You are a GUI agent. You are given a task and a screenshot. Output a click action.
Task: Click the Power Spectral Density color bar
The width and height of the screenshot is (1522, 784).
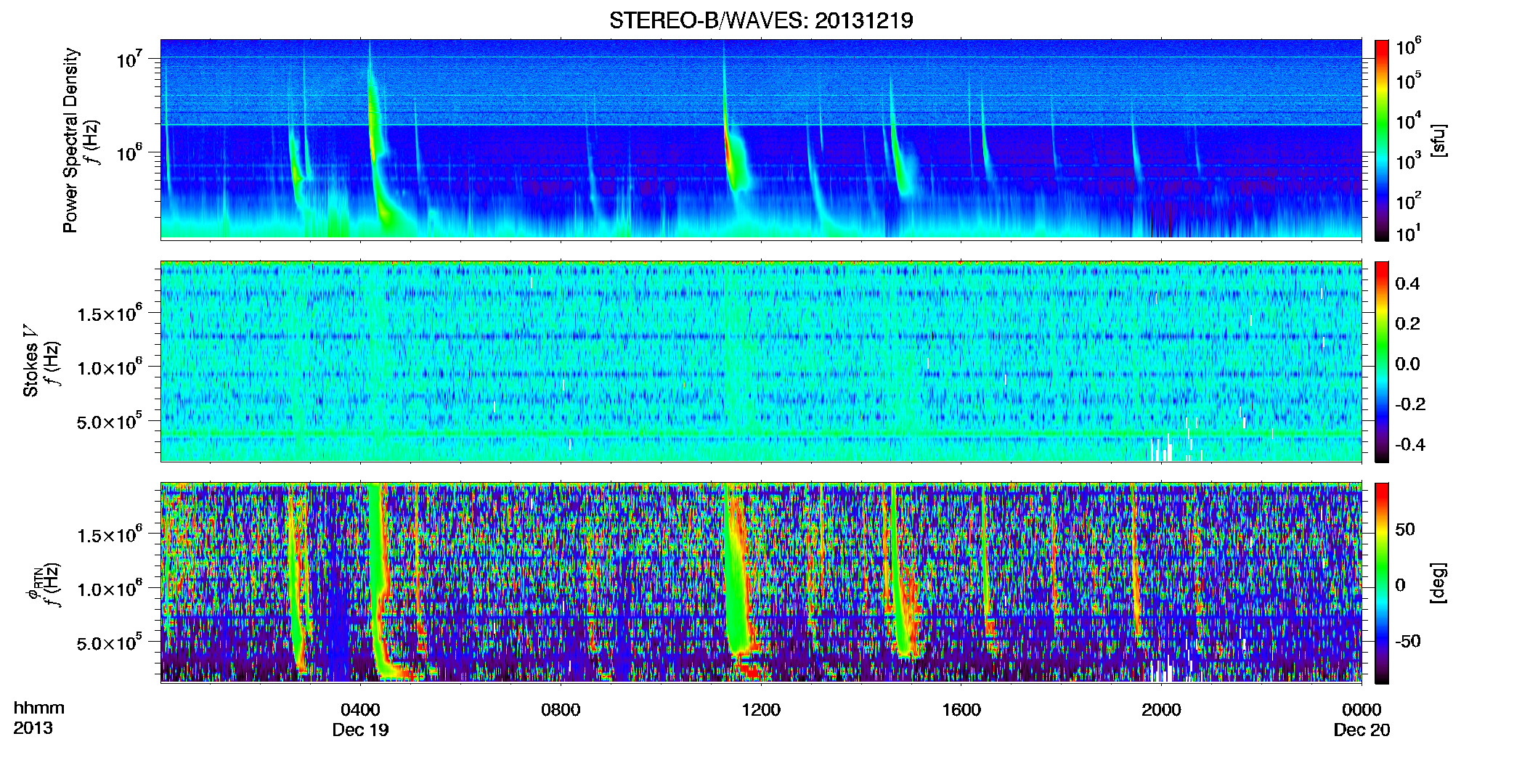1382,140
